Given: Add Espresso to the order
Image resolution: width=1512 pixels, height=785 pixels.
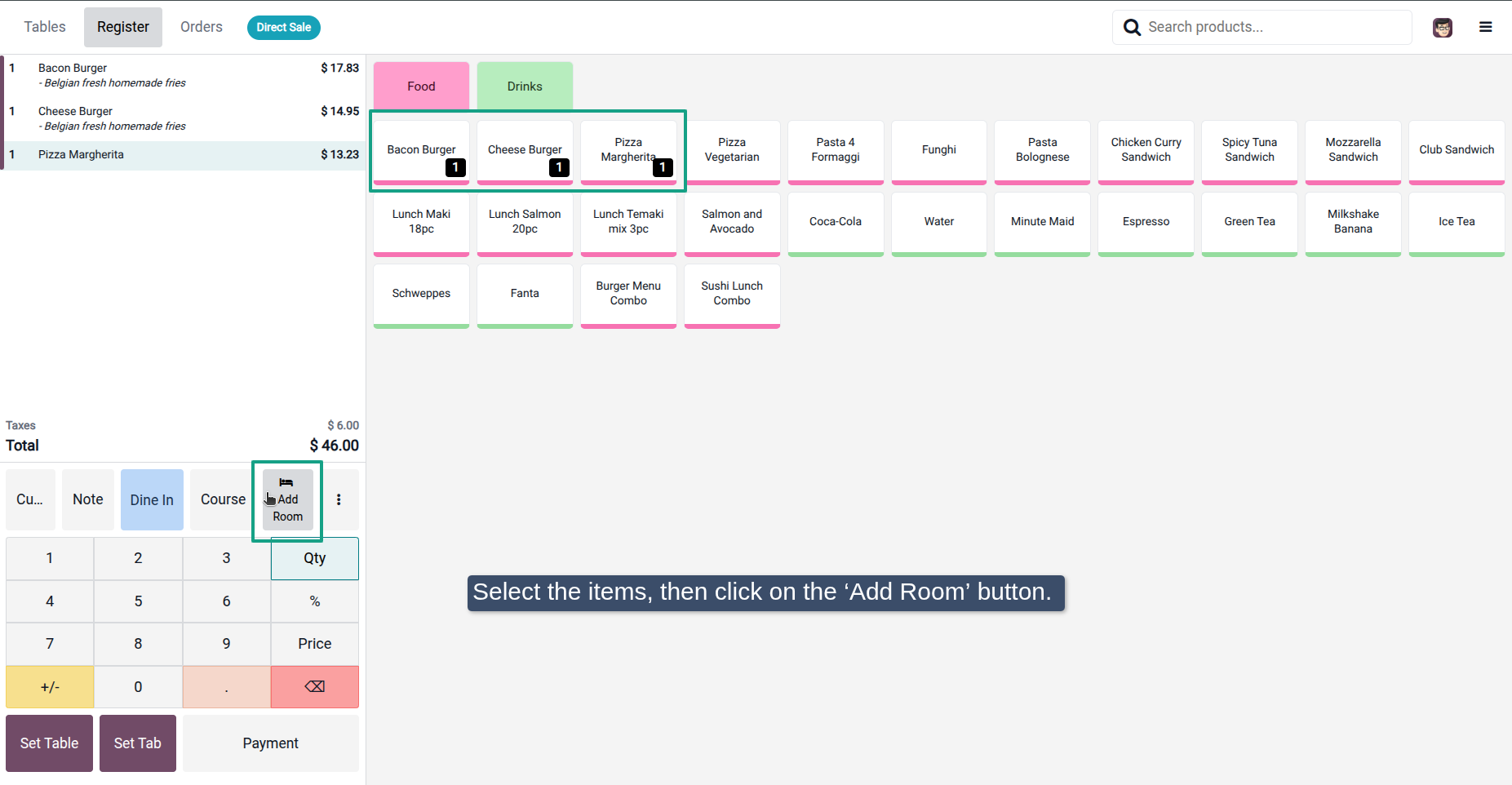Looking at the screenshot, I should coord(1146,224).
